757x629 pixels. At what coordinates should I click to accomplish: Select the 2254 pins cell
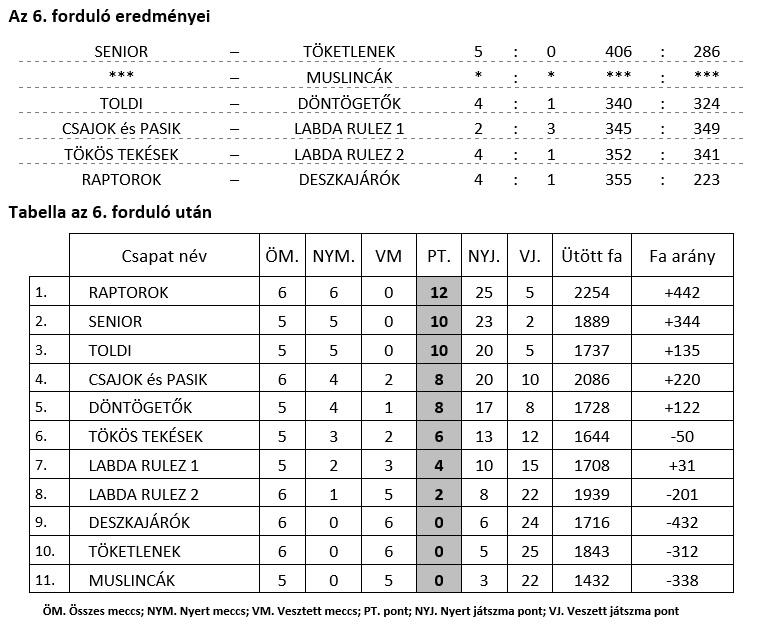tap(591, 293)
